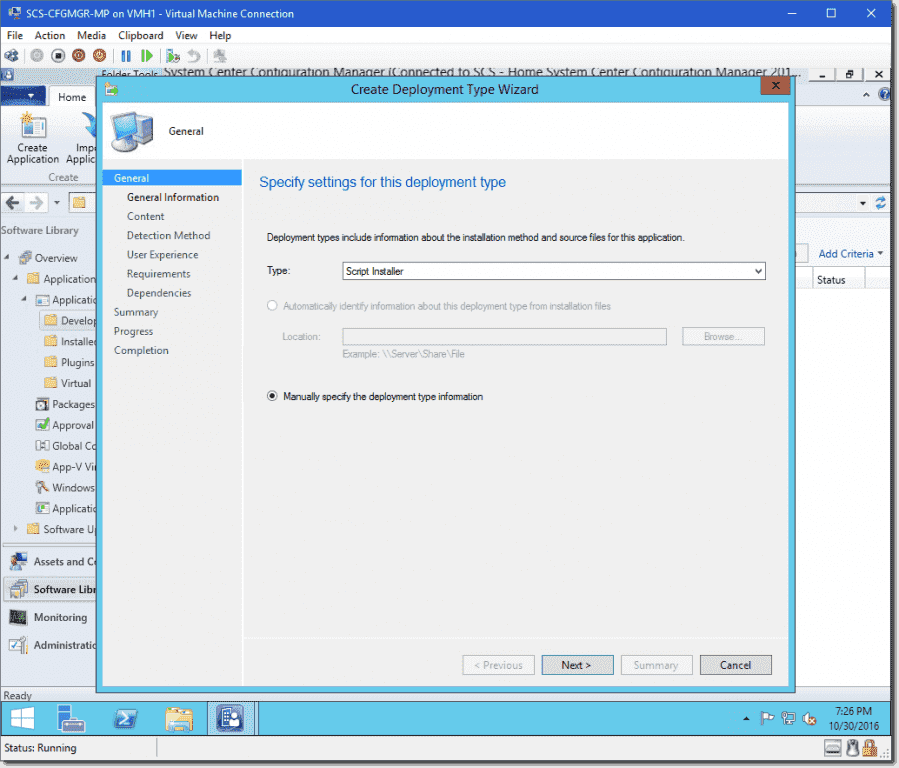
Task: Click Next to continue the wizard
Action: [x=577, y=664]
